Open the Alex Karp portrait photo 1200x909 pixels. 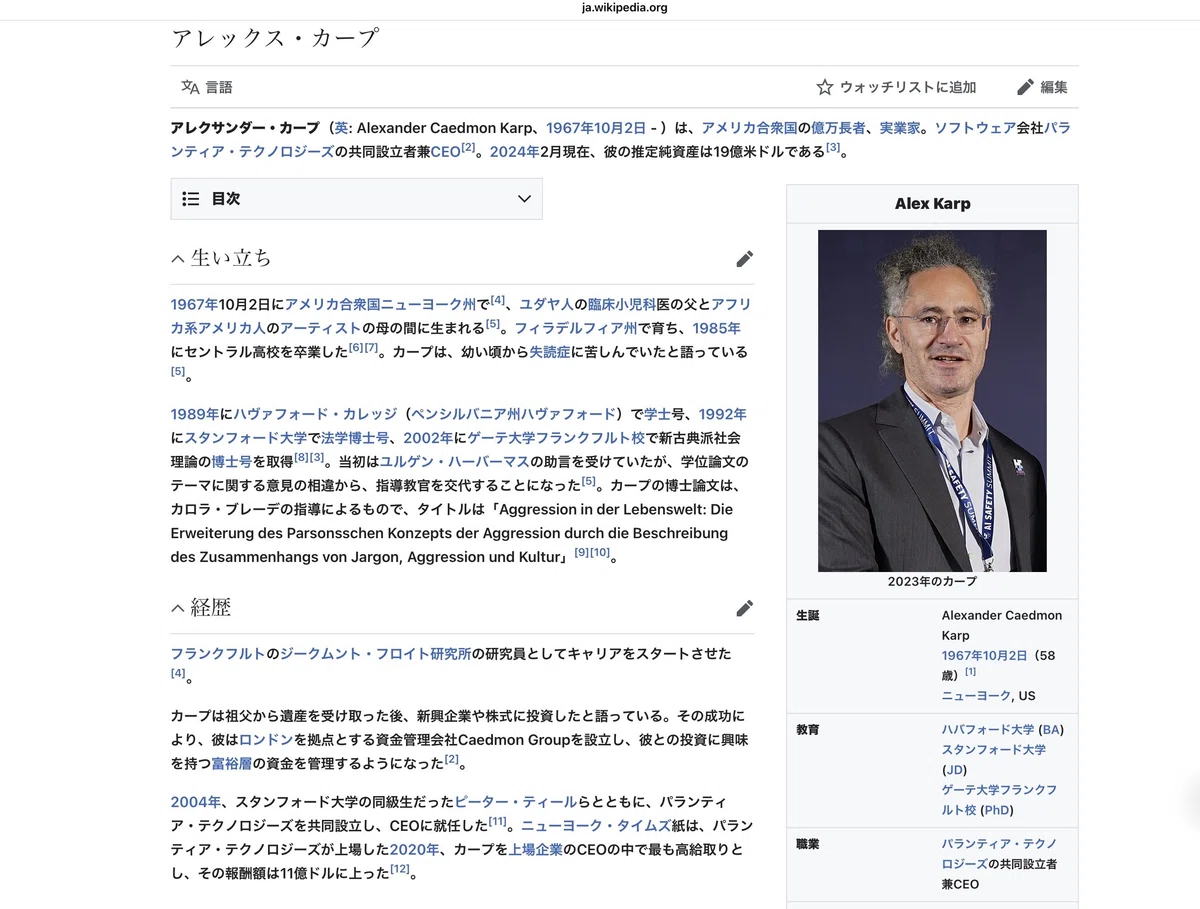[x=932, y=400]
